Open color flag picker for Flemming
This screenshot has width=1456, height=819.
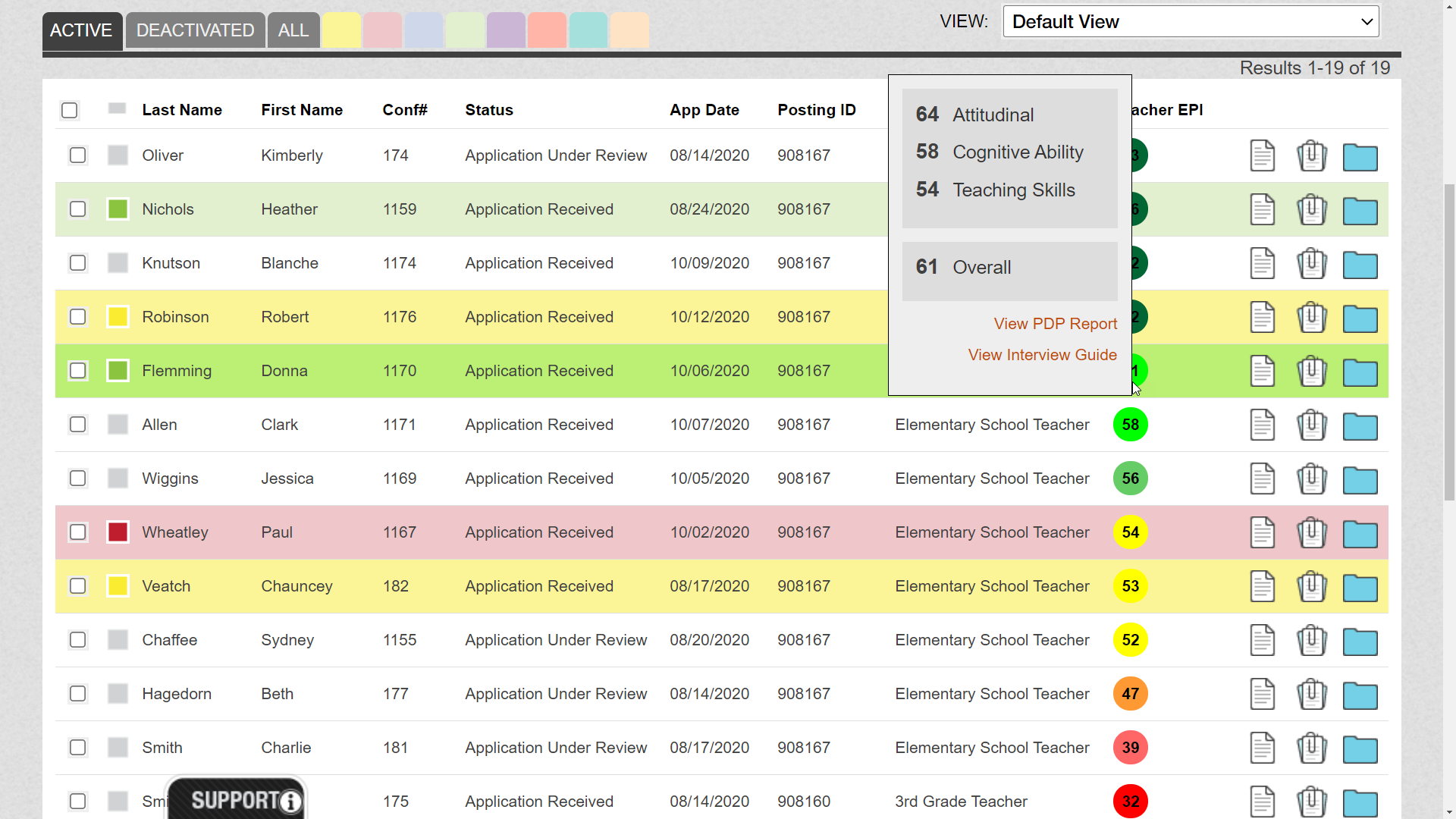tap(118, 371)
